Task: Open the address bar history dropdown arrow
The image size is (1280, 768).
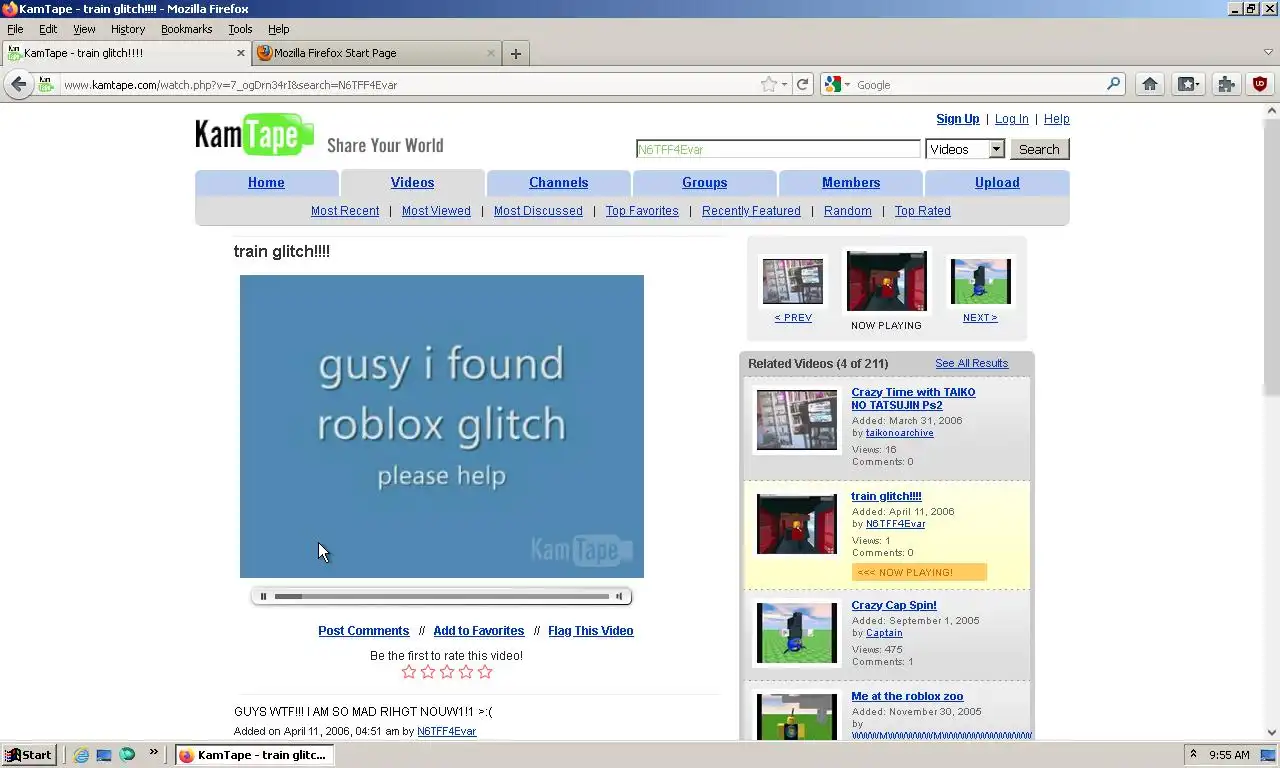Action: [x=785, y=85]
